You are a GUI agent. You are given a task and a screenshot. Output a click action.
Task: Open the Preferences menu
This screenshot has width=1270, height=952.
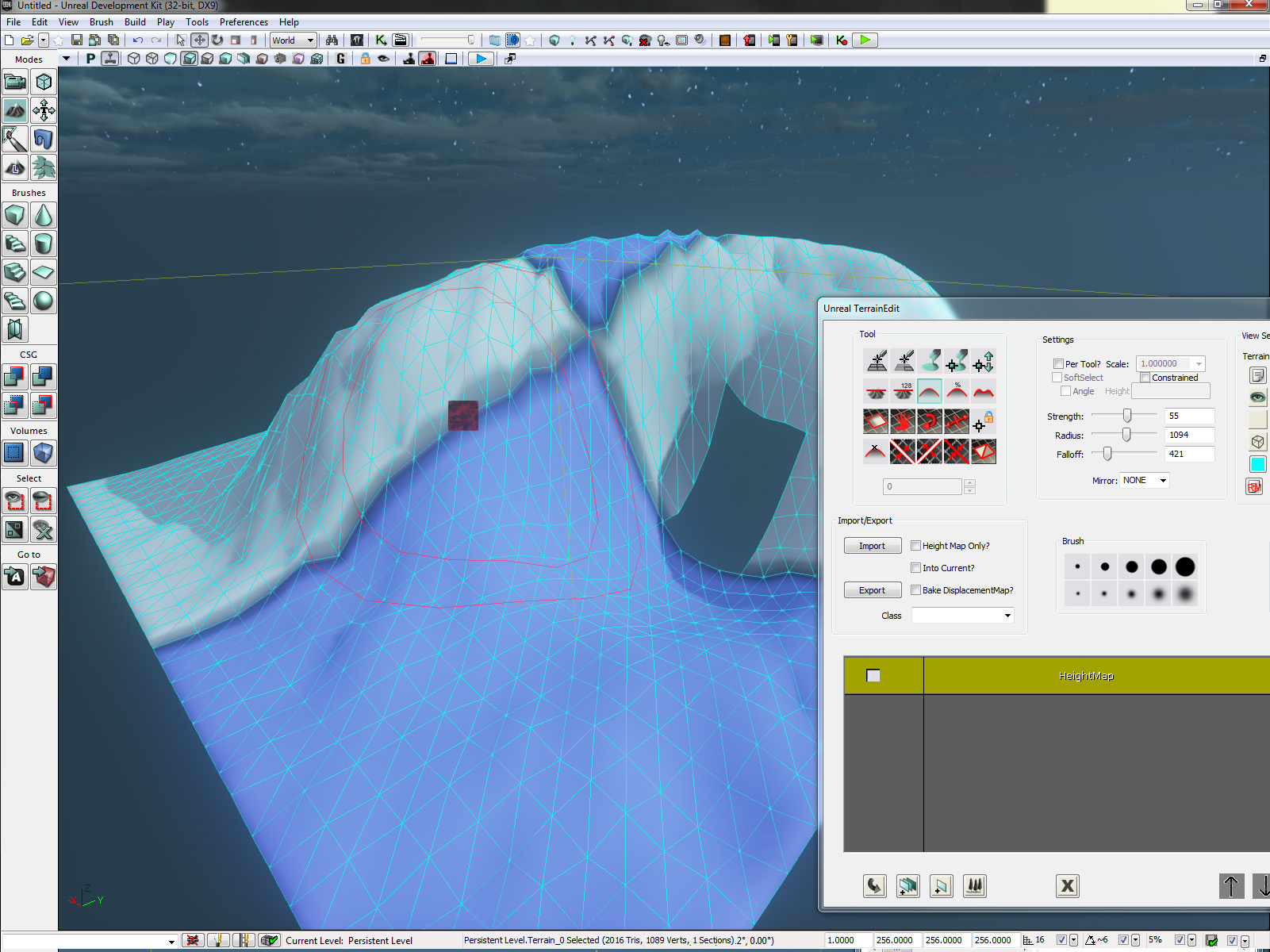tap(244, 22)
